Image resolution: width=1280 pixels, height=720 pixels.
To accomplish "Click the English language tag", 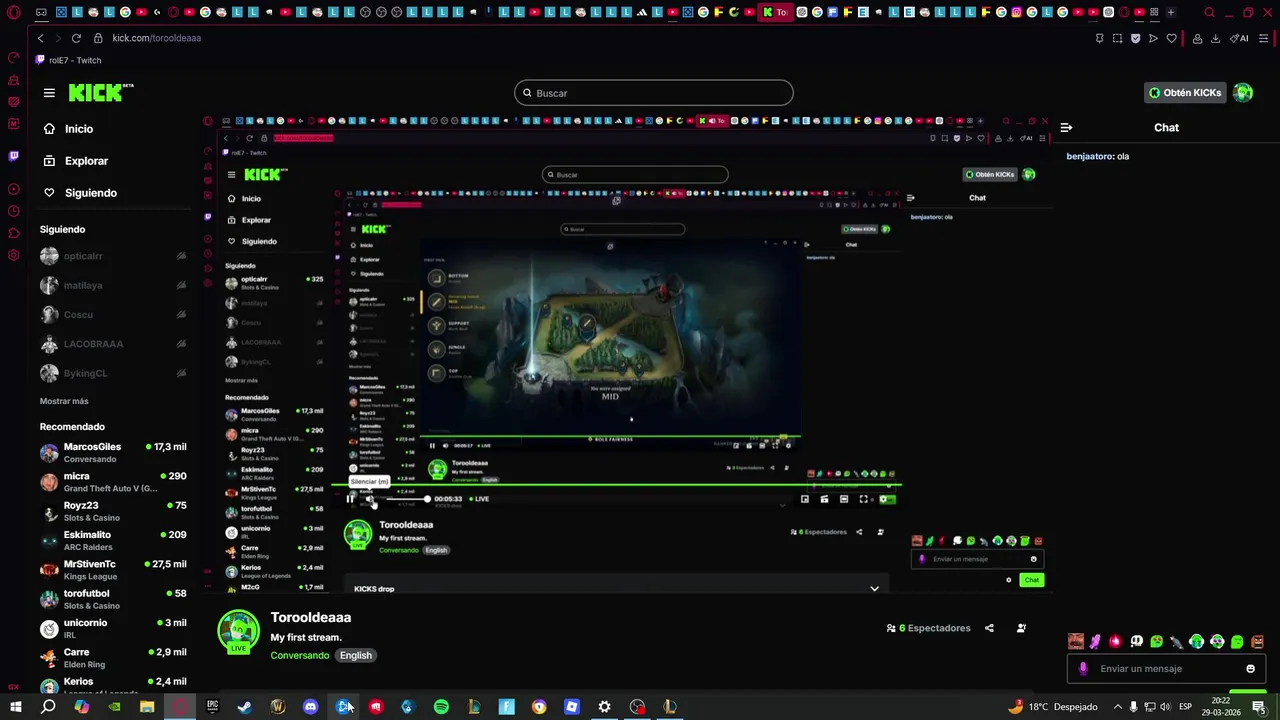I will pos(355,656).
